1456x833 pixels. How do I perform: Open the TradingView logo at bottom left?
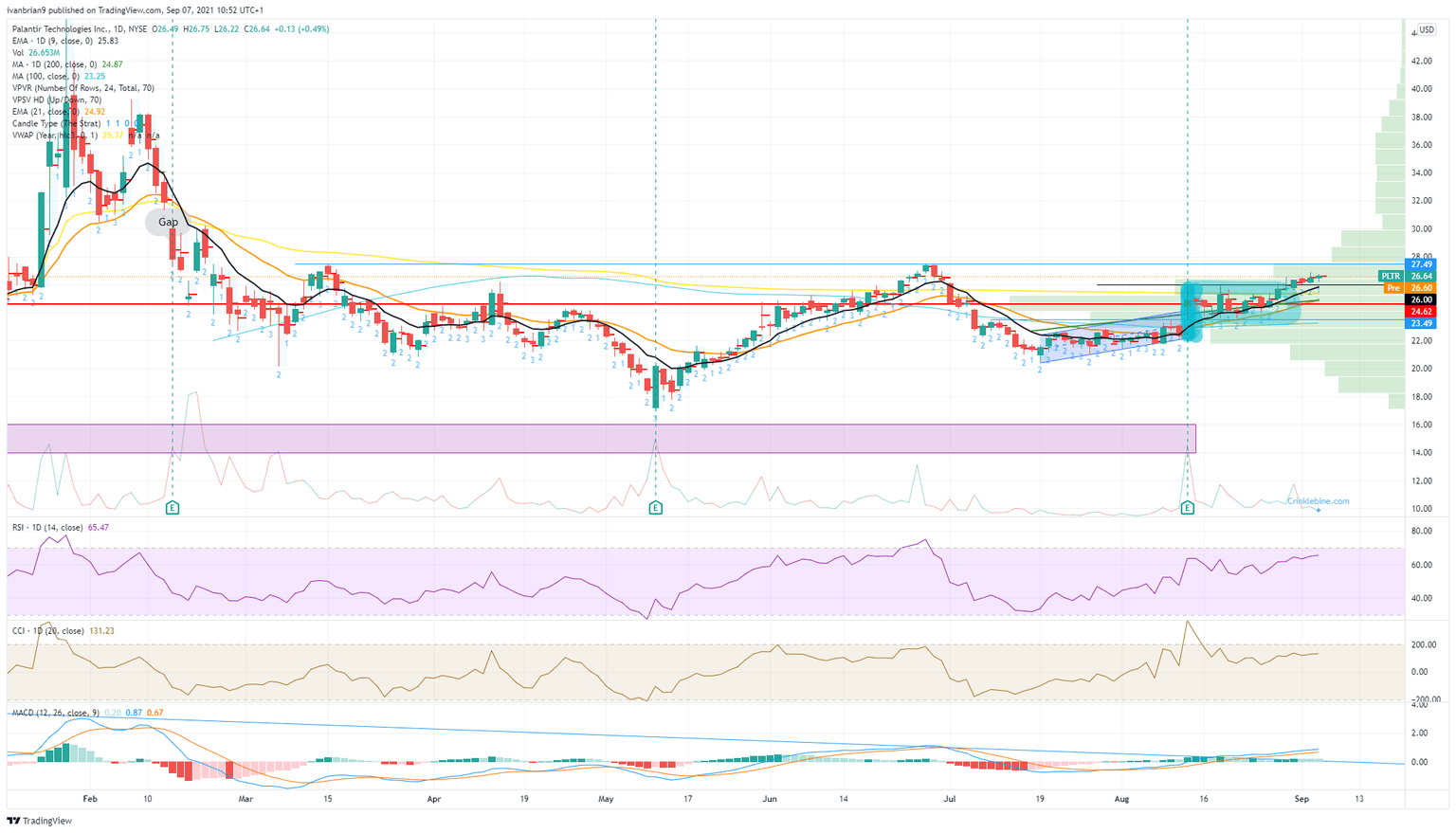[x=40, y=821]
